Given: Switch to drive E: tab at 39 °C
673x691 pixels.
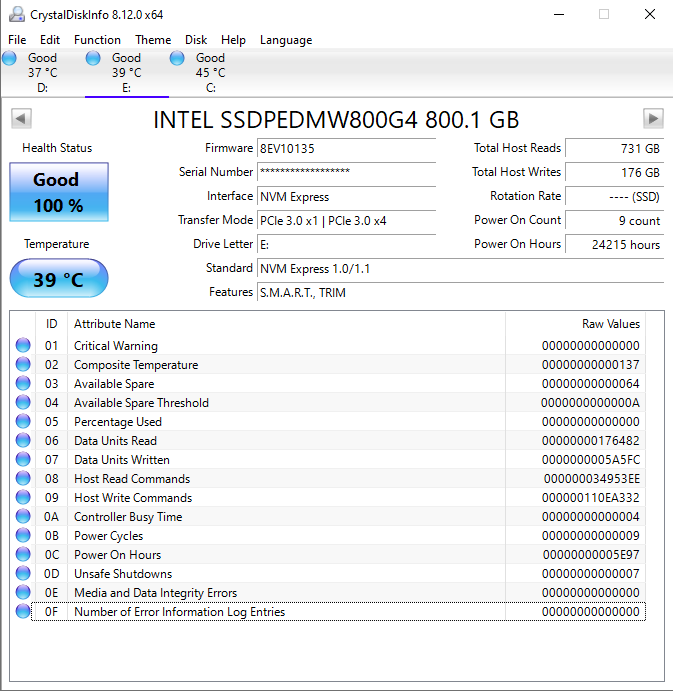Looking at the screenshot, I should coord(126,72).
